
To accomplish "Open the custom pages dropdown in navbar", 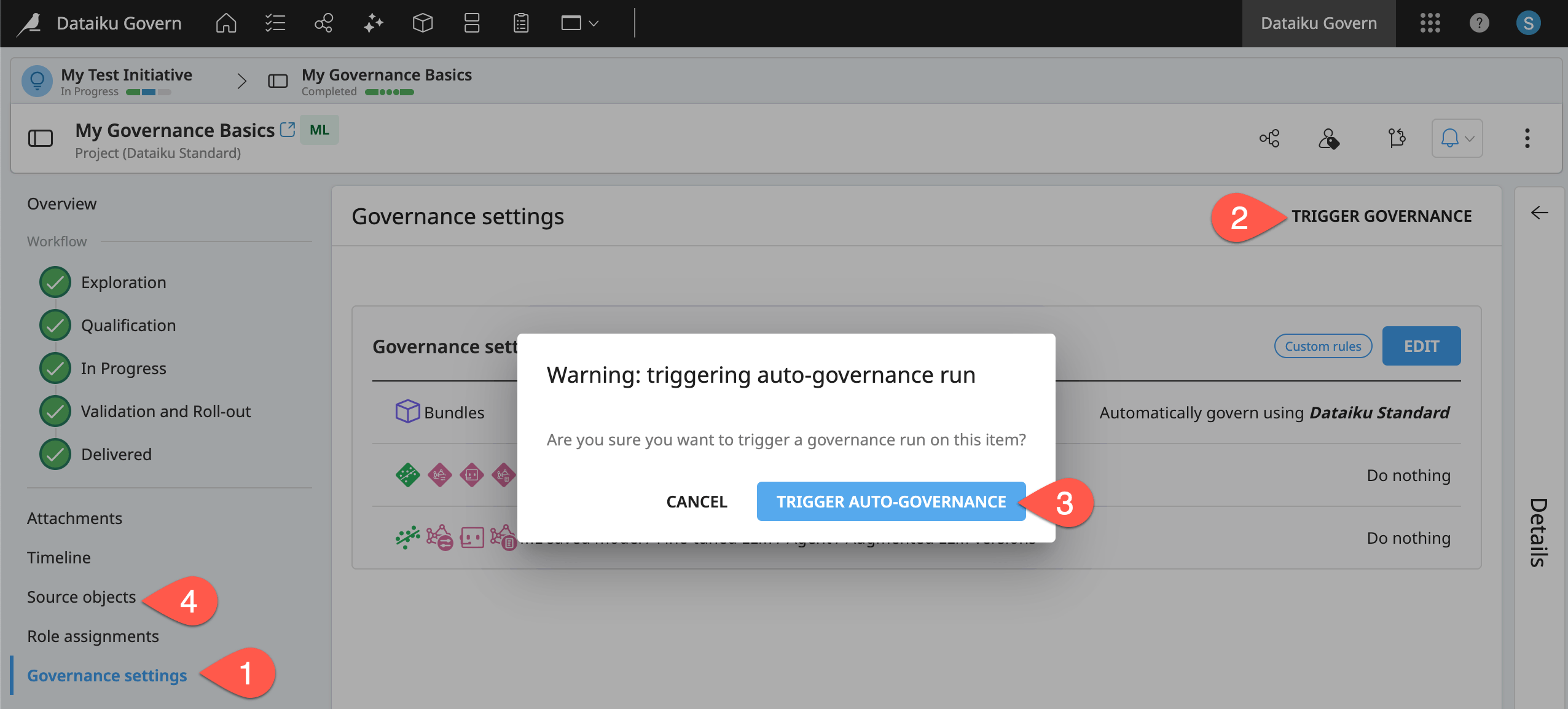I will [579, 23].
